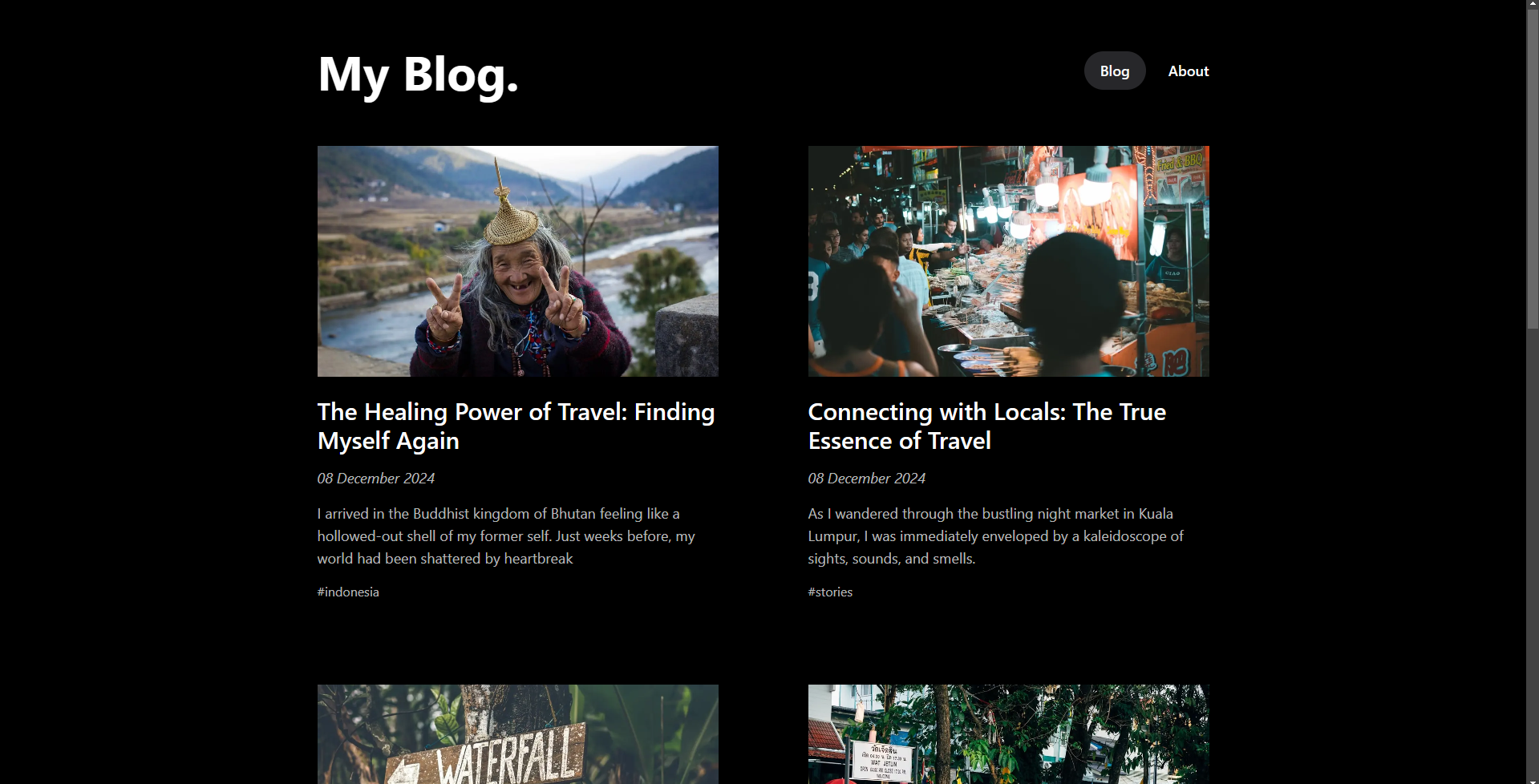Click the scrollbar down arrow
The image size is (1539, 784).
point(1533,779)
